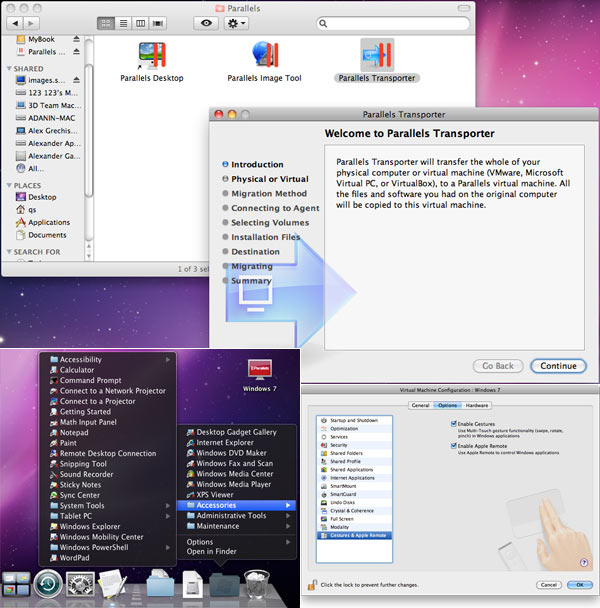Collapse the SHARED sidebar section
Image resolution: width=600 pixels, height=608 pixels.
point(9,68)
